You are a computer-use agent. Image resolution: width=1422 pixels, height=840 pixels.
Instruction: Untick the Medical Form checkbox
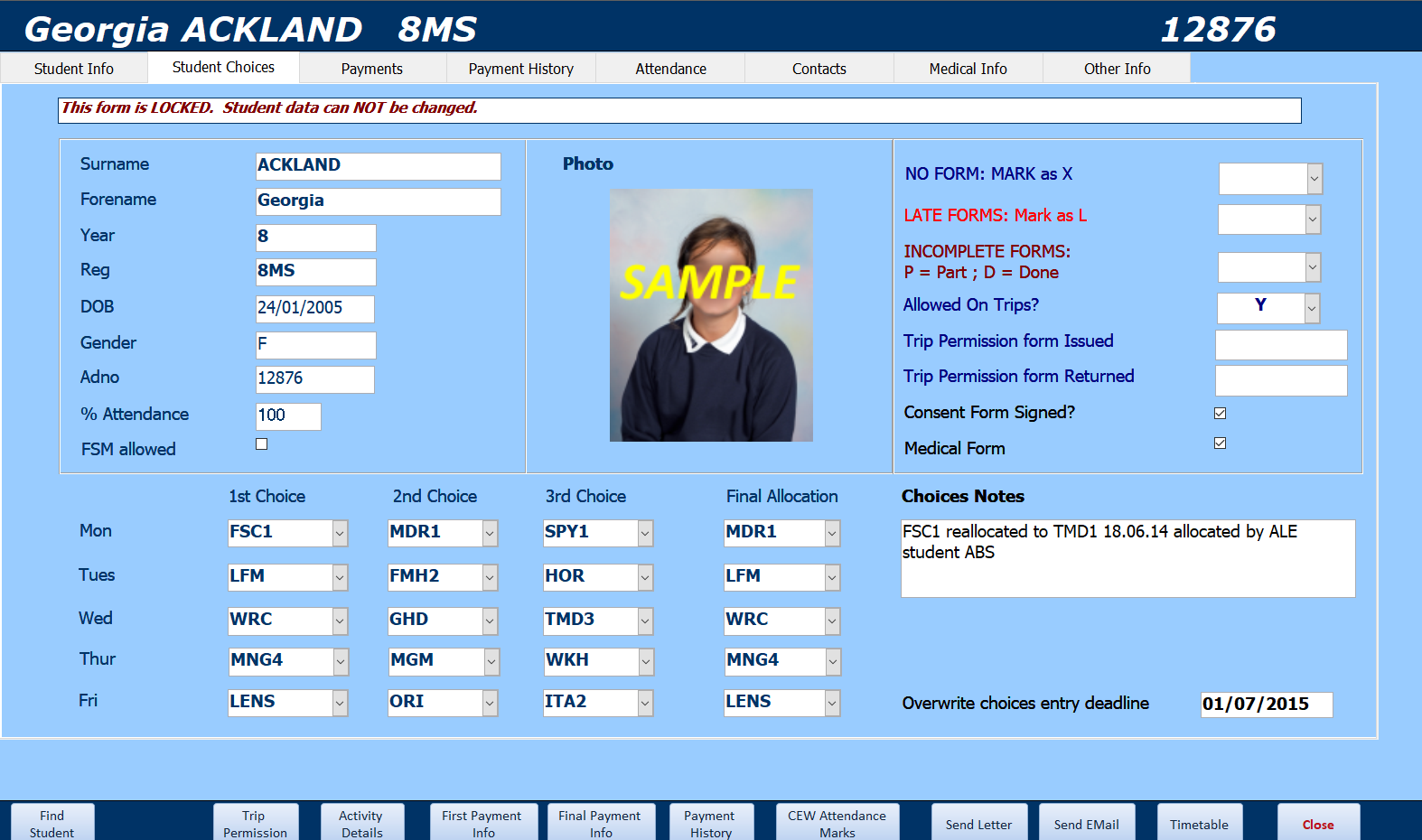coord(1221,443)
